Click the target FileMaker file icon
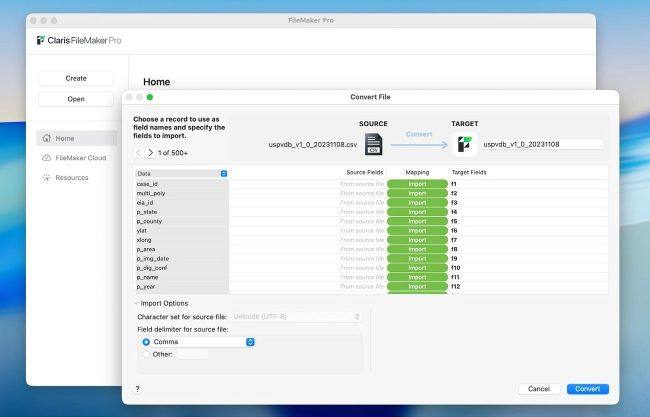The image size is (650, 417). (464, 144)
